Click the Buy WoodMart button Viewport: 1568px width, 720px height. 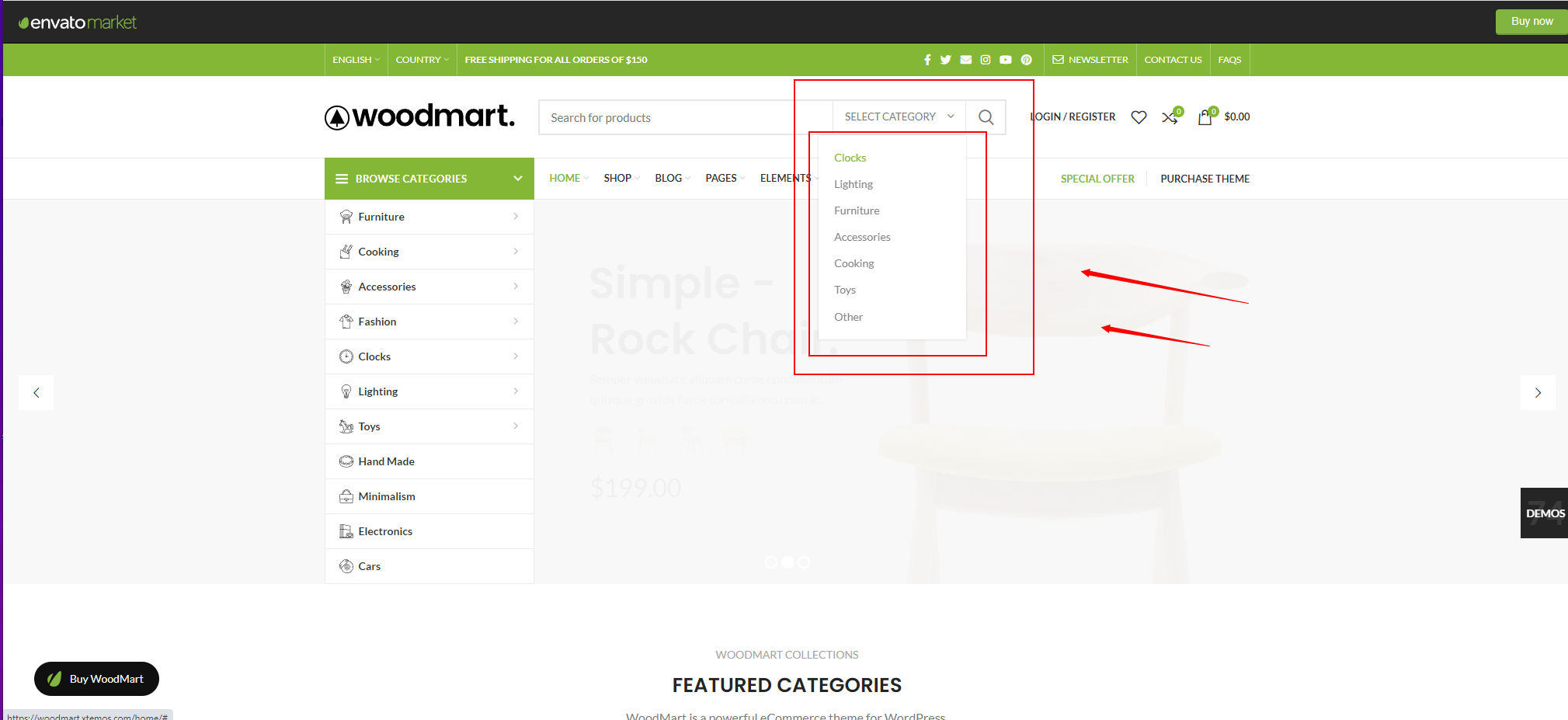coord(96,679)
